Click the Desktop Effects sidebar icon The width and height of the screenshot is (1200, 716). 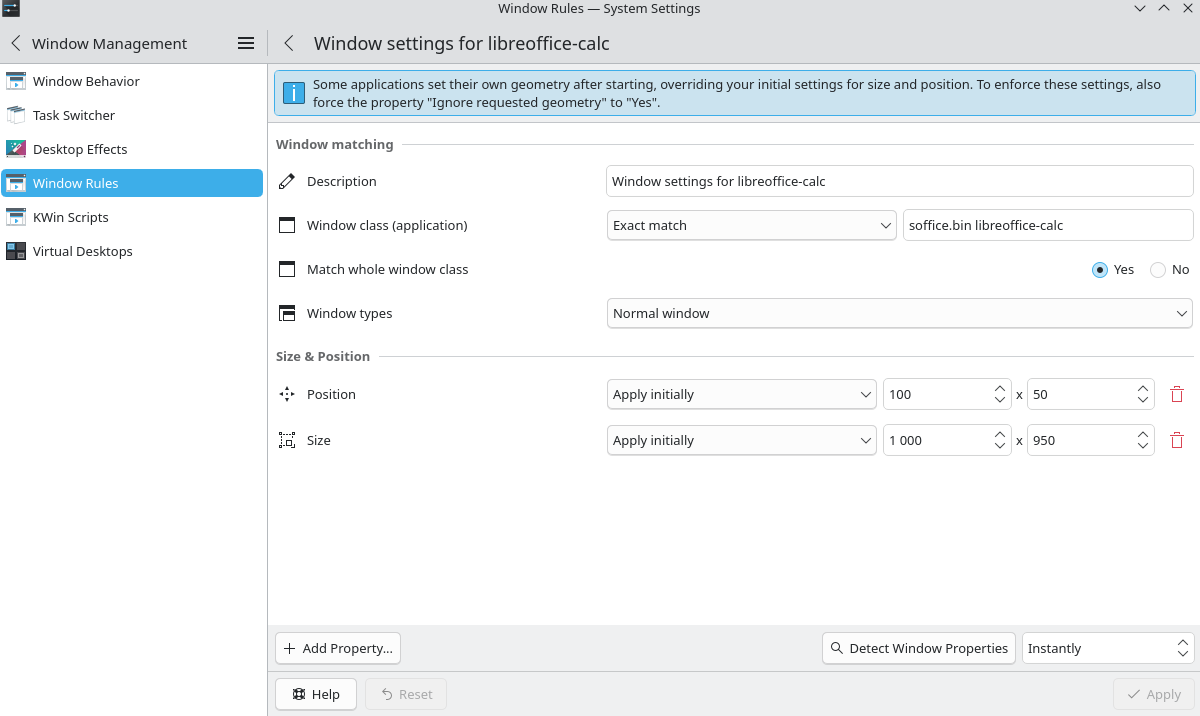(16, 149)
